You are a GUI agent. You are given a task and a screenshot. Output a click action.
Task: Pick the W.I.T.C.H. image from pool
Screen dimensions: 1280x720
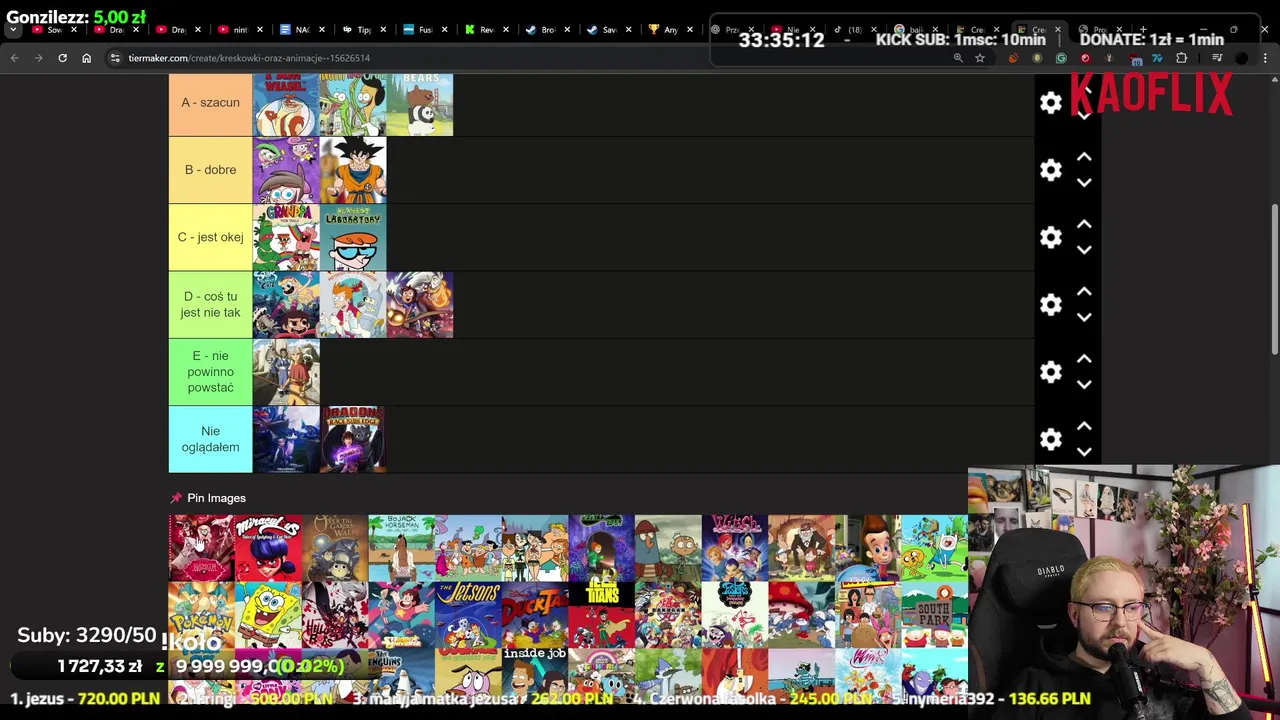click(735, 548)
